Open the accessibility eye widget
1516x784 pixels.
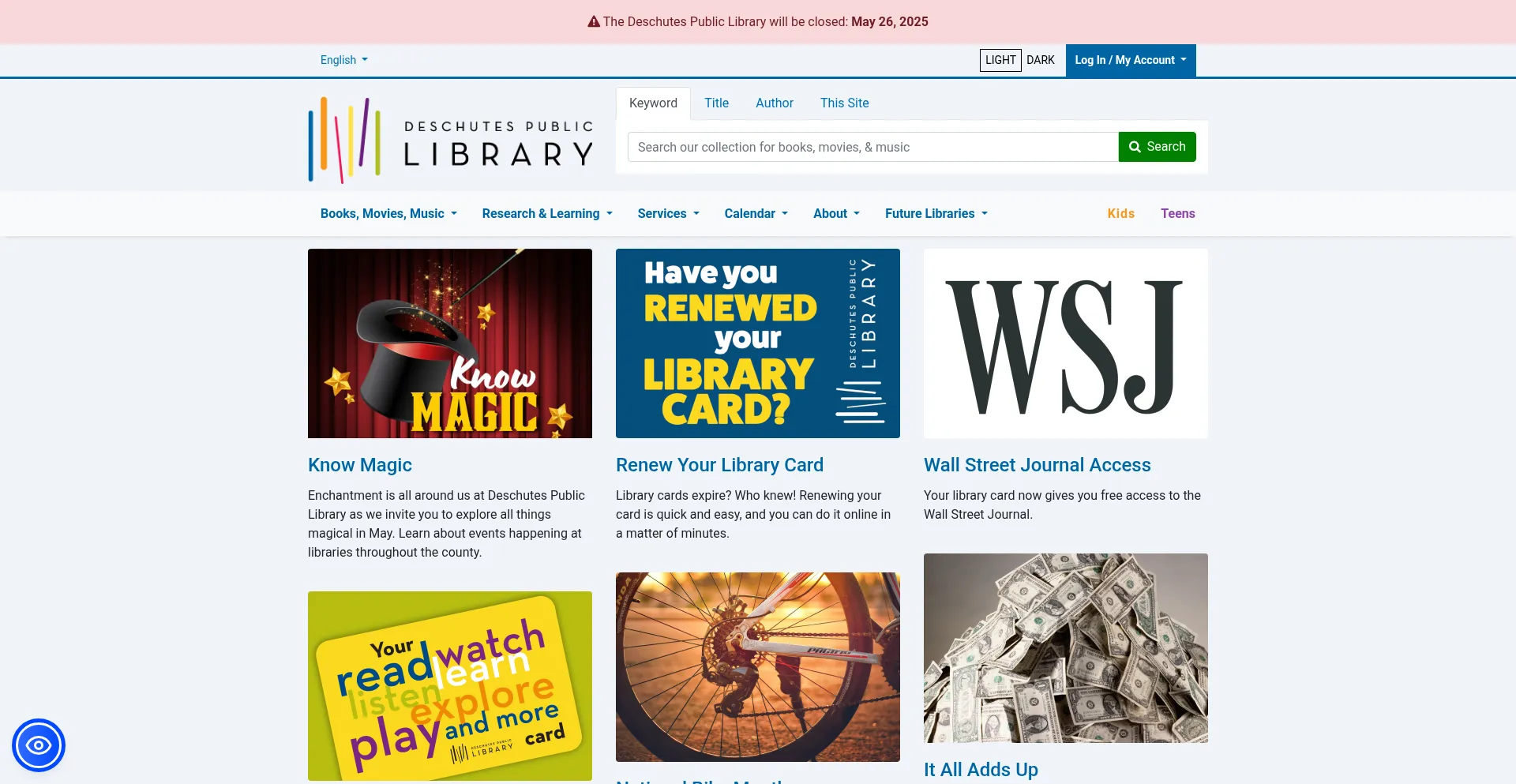click(x=39, y=745)
